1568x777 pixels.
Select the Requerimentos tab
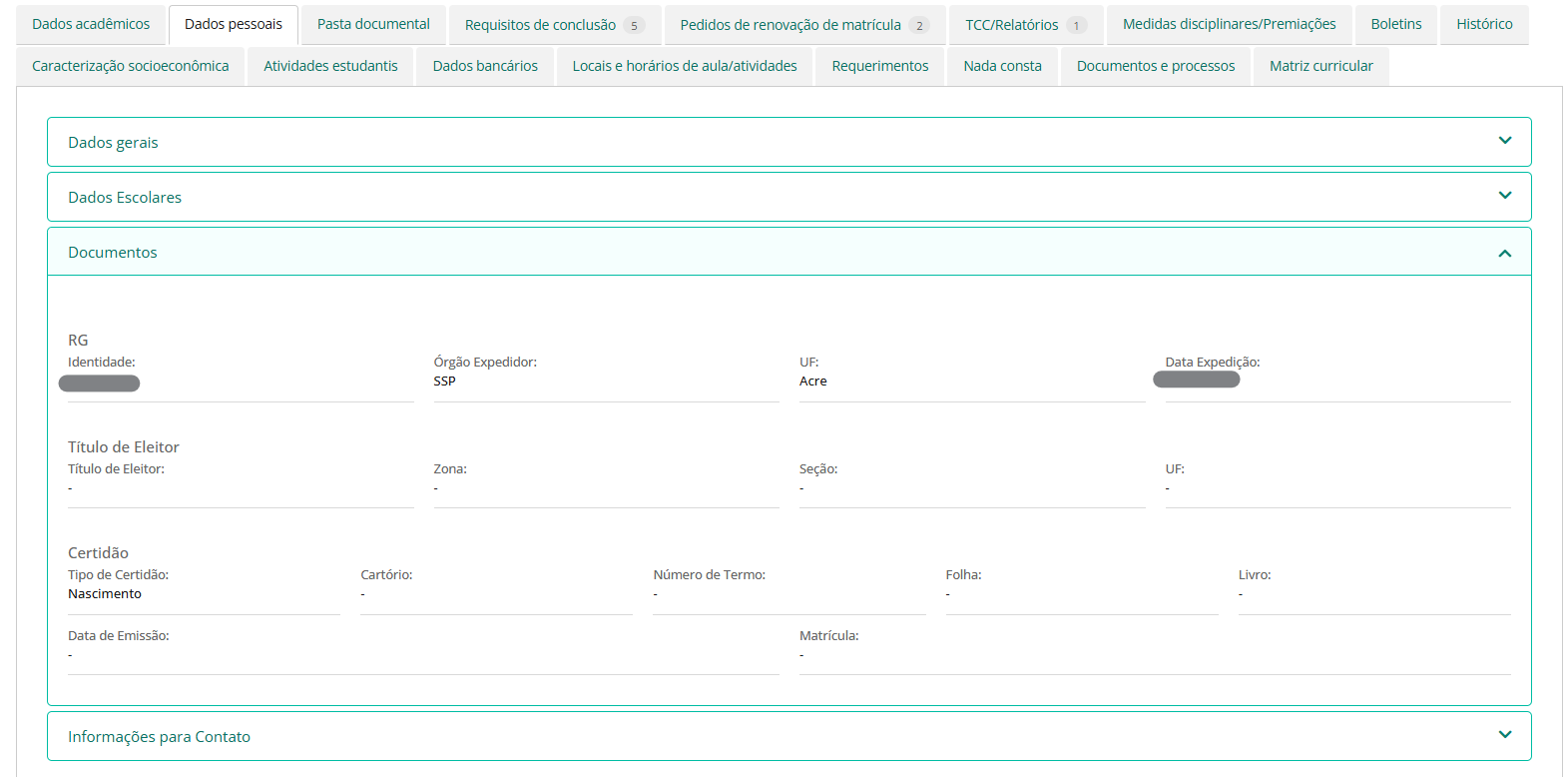(x=879, y=66)
